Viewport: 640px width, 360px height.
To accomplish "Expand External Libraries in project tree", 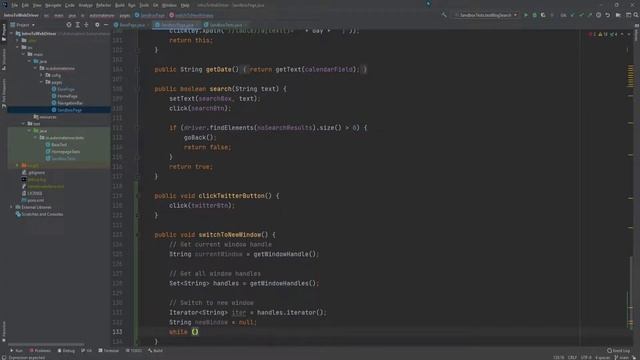I will click(x=11, y=207).
